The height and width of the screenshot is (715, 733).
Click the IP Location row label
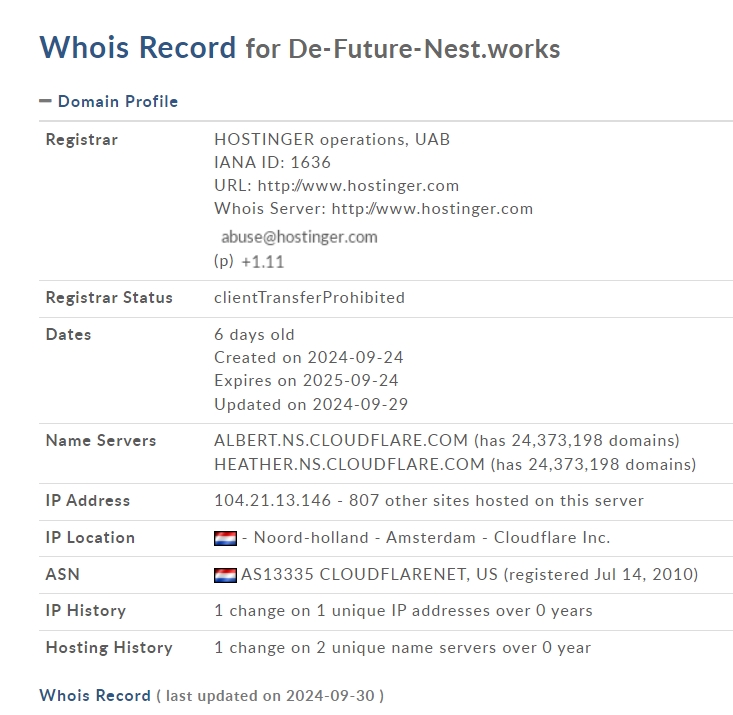point(90,537)
